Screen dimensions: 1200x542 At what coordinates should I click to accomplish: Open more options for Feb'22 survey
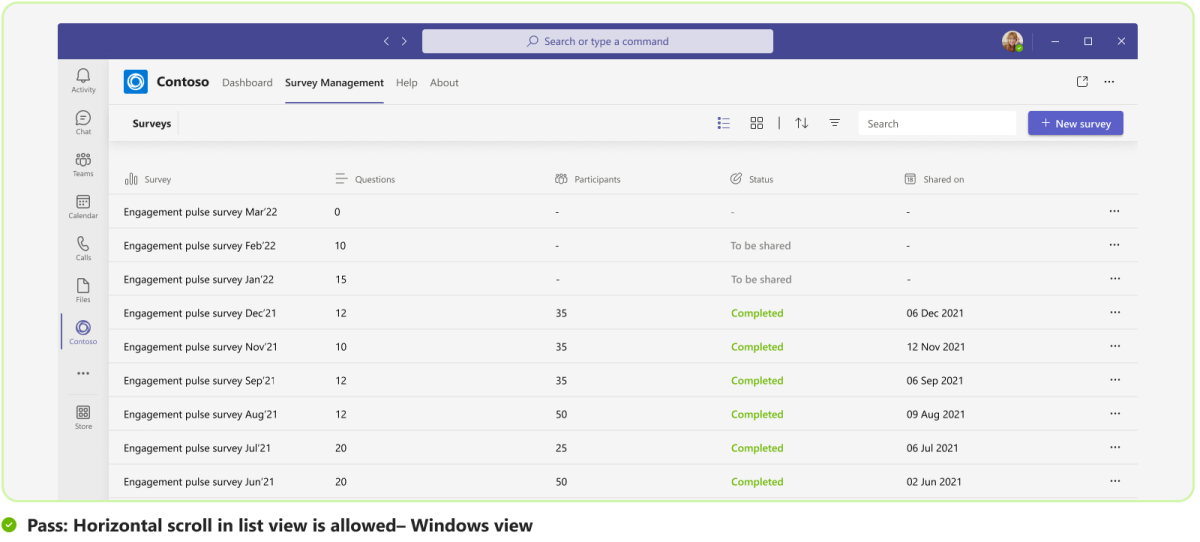point(1114,245)
